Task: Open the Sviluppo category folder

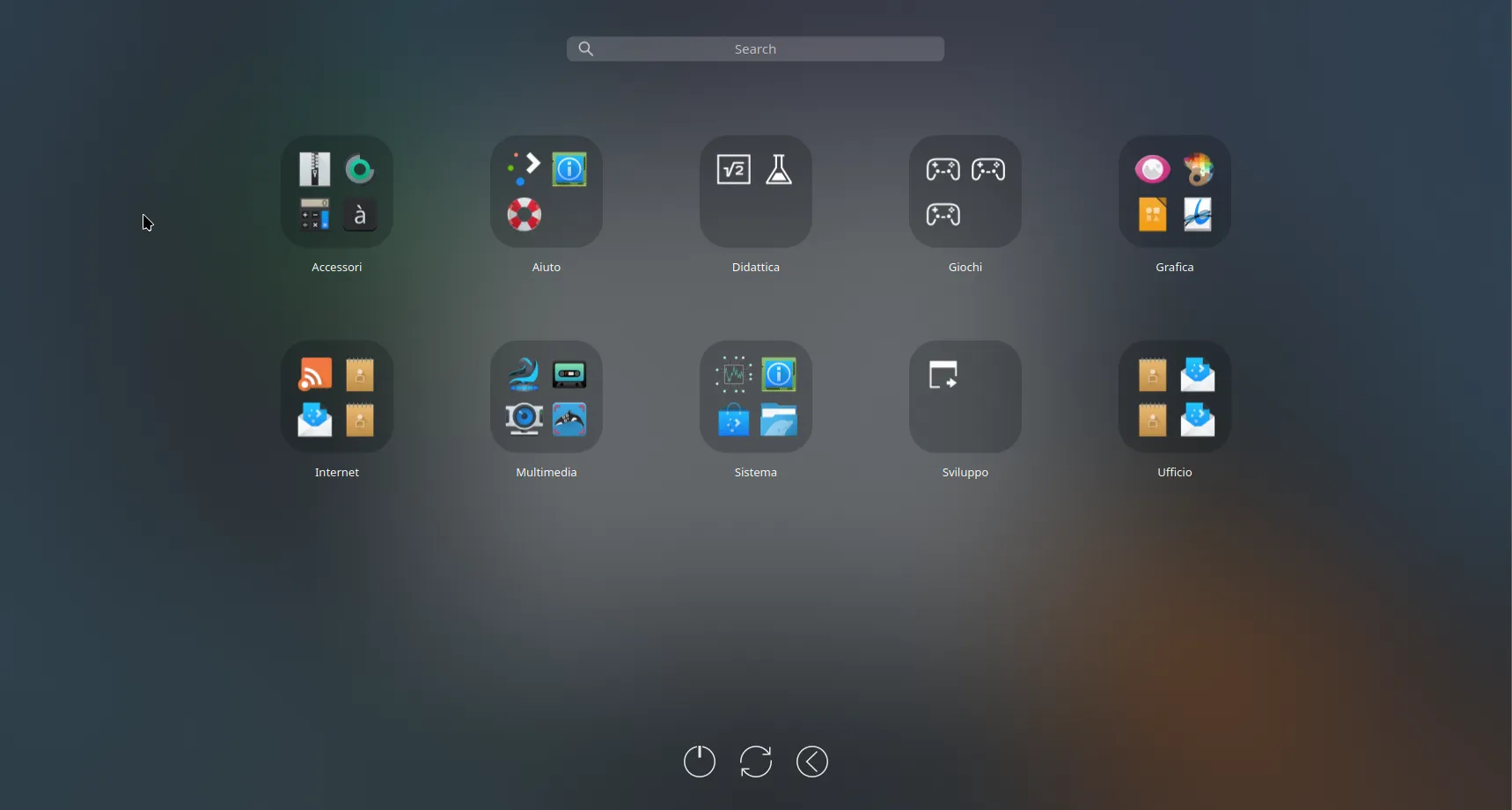Action: [x=965, y=397]
